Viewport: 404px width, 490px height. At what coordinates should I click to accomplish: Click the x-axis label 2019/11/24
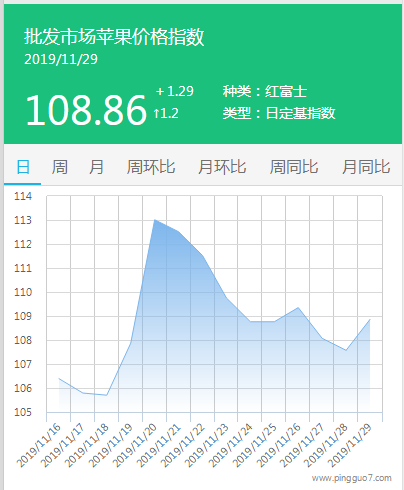tap(230, 445)
